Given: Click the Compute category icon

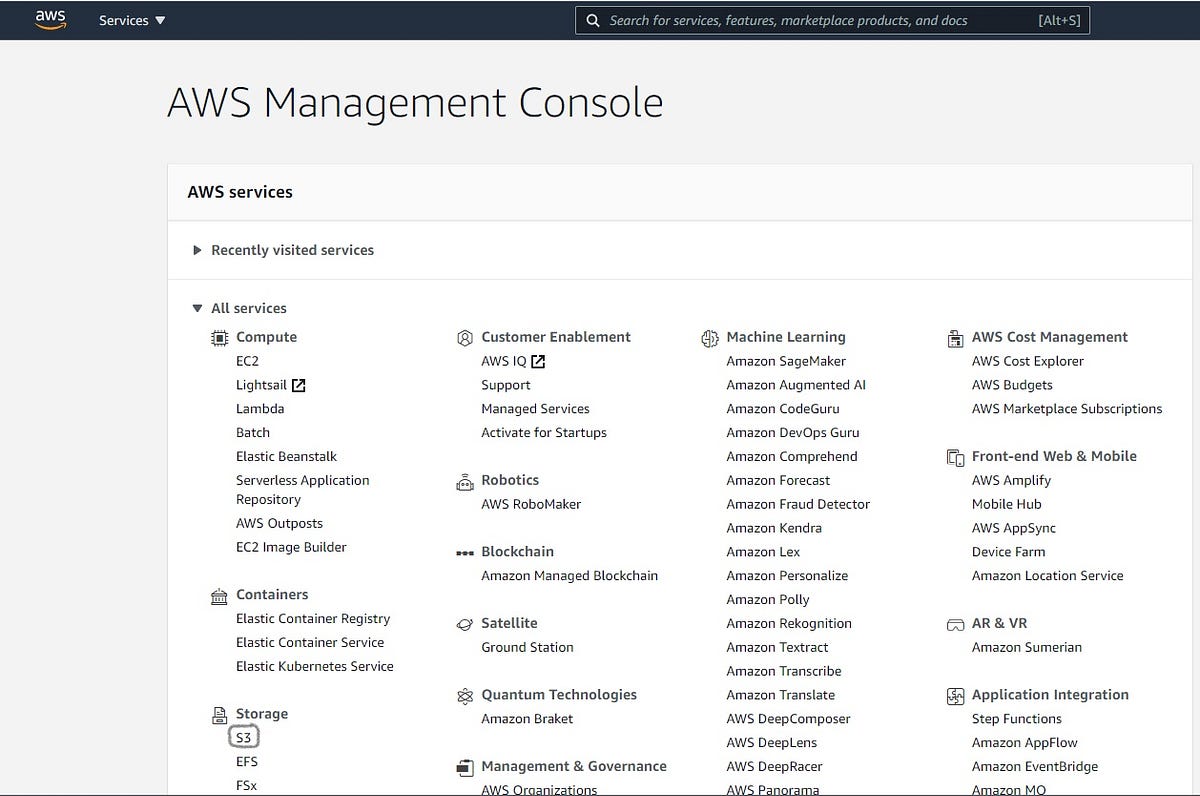Looking at the screenshot, I should [x=219, y=337].
